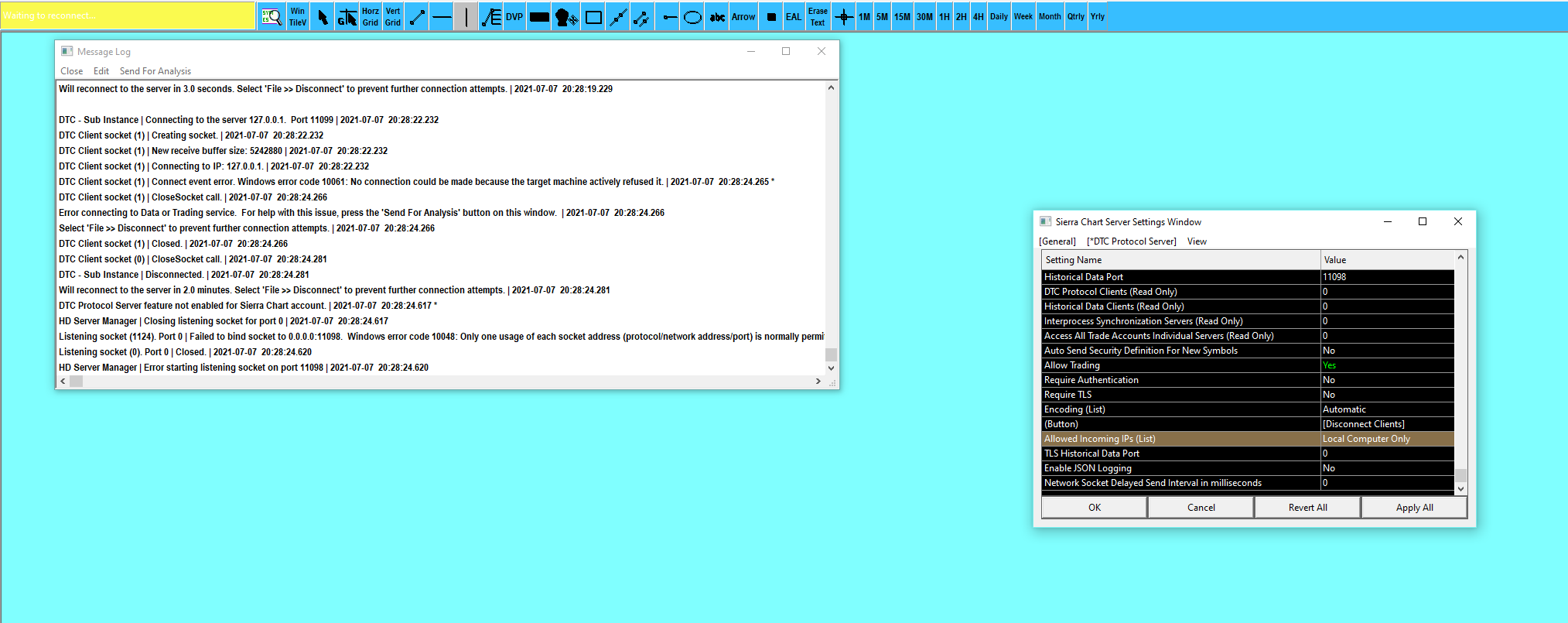The image size is (1568, 623).
Task: Open Allowed Incoming IPs list Local Computer Only
Action: point(1388,439)
